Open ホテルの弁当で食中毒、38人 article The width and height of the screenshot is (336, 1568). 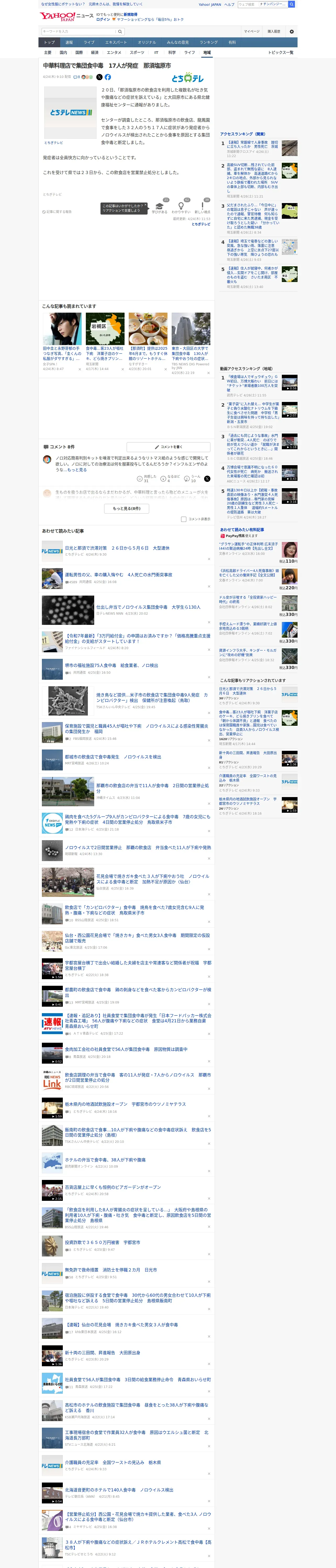point(105,1160)
